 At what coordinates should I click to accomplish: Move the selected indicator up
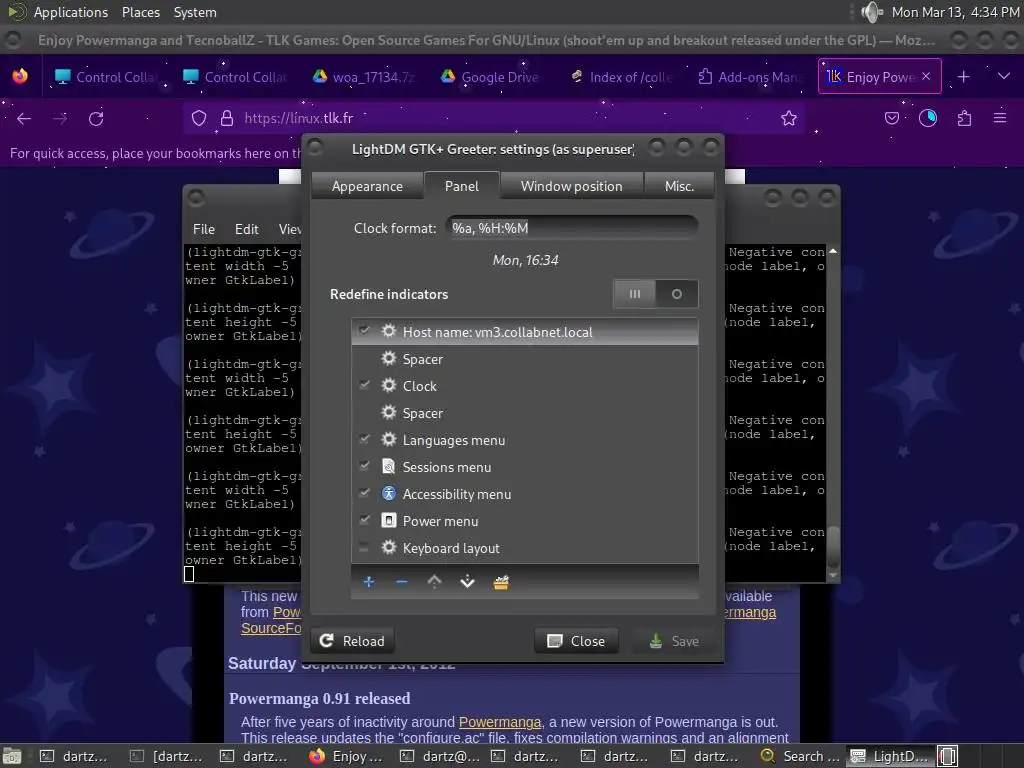[434, 582]
